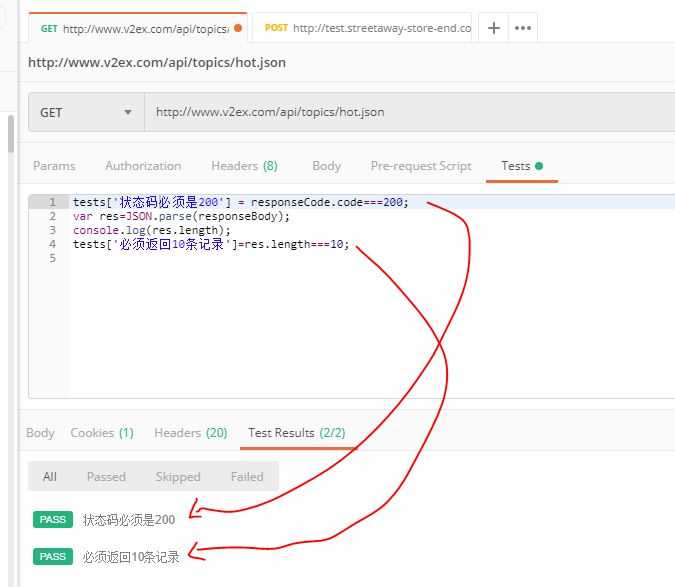Open the tab options three-dot menu
The height and width of the screenshot is (587, 675).
[523, 28]
